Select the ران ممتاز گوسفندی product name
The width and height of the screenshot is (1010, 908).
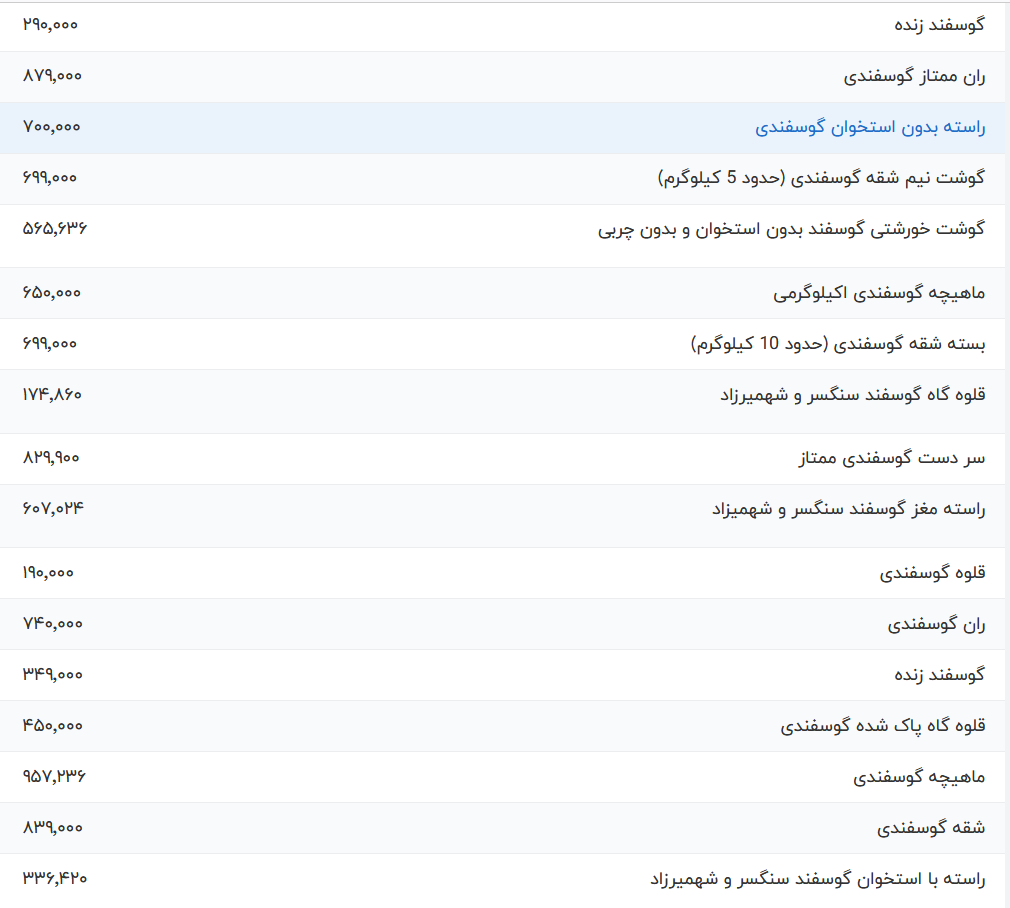914,76
